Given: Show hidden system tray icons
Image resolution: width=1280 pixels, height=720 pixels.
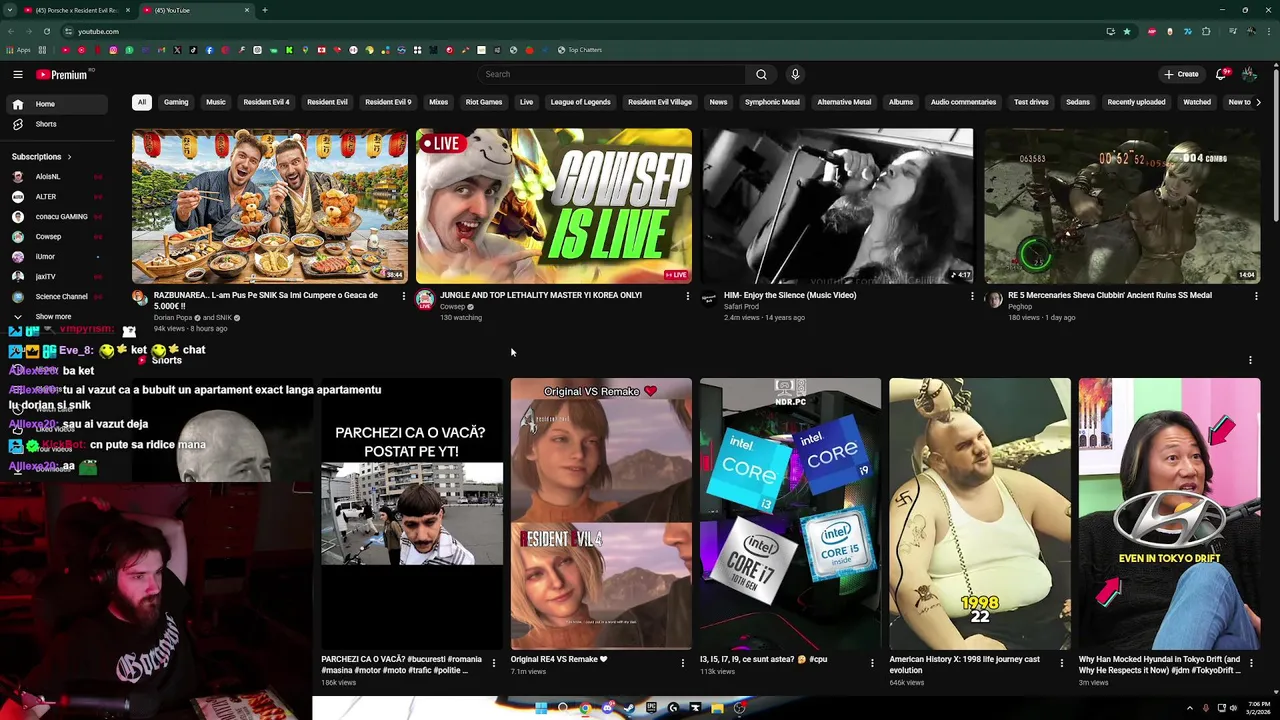Looking at the screenshot, I should click(1190, 708).
